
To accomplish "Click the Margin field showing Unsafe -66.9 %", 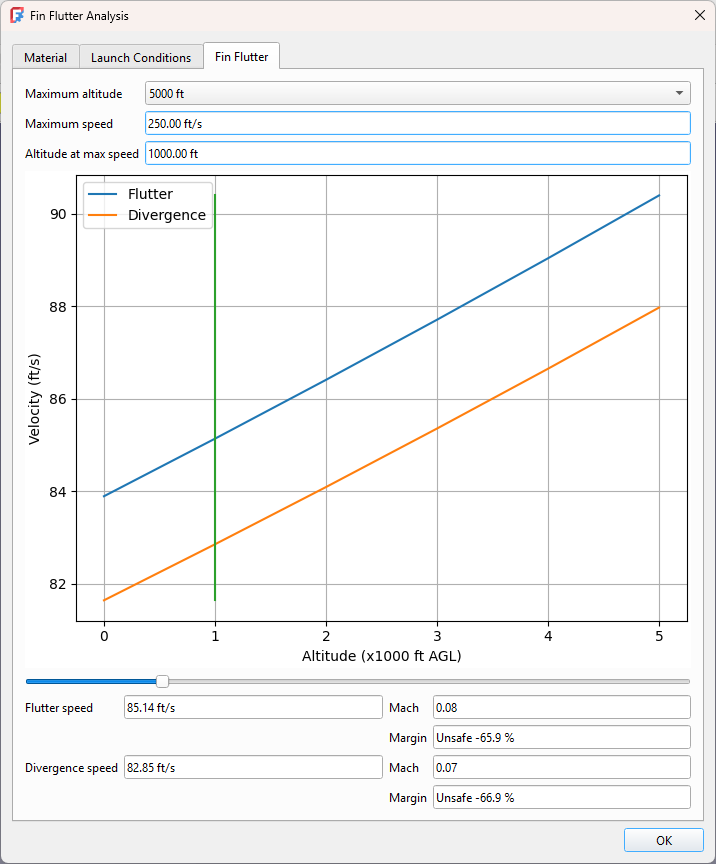I will tap(561, 797).
